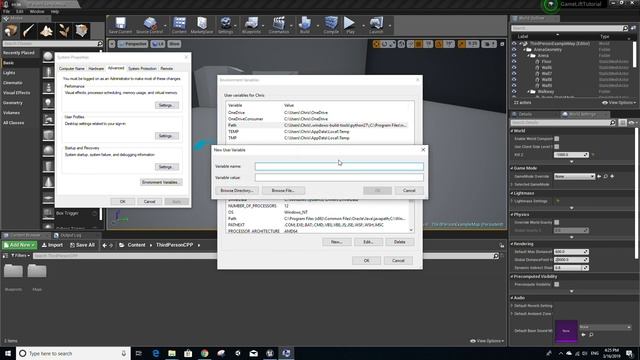Collapse the ArenaGeometry folder in outliner
The image size is (640, 360).
pyautogui.click(x=524, y=49)
